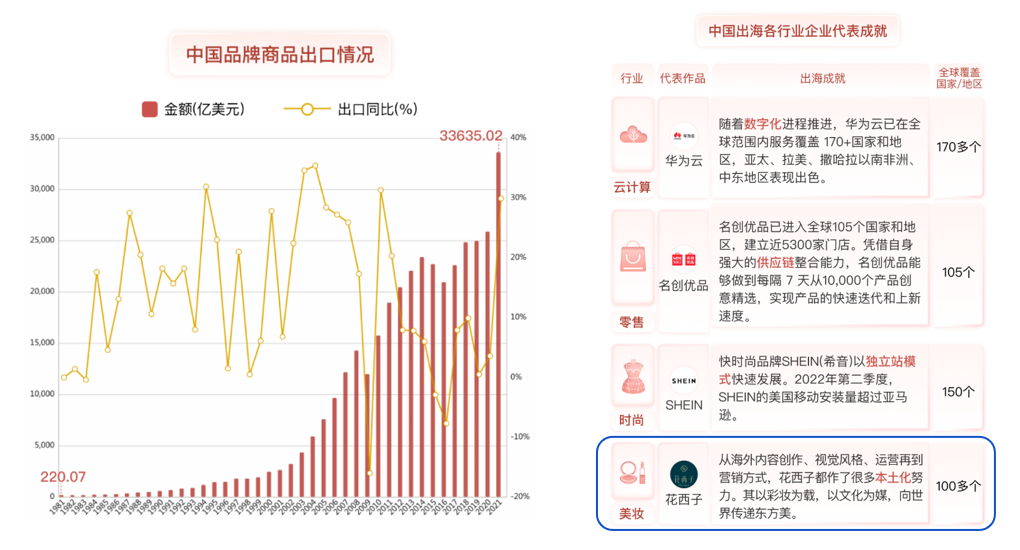Click the 0% right axis label
The width and height of the screenshot is (1020, 550).
point(516,377)
